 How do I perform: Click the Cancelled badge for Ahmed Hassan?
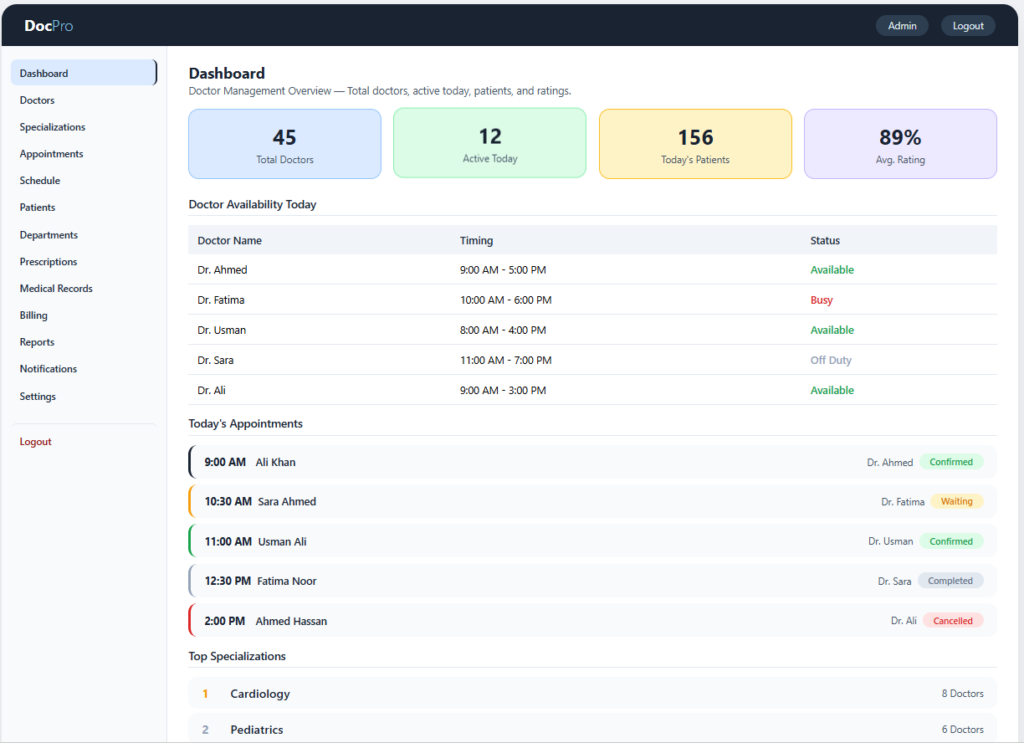point(953,620)
